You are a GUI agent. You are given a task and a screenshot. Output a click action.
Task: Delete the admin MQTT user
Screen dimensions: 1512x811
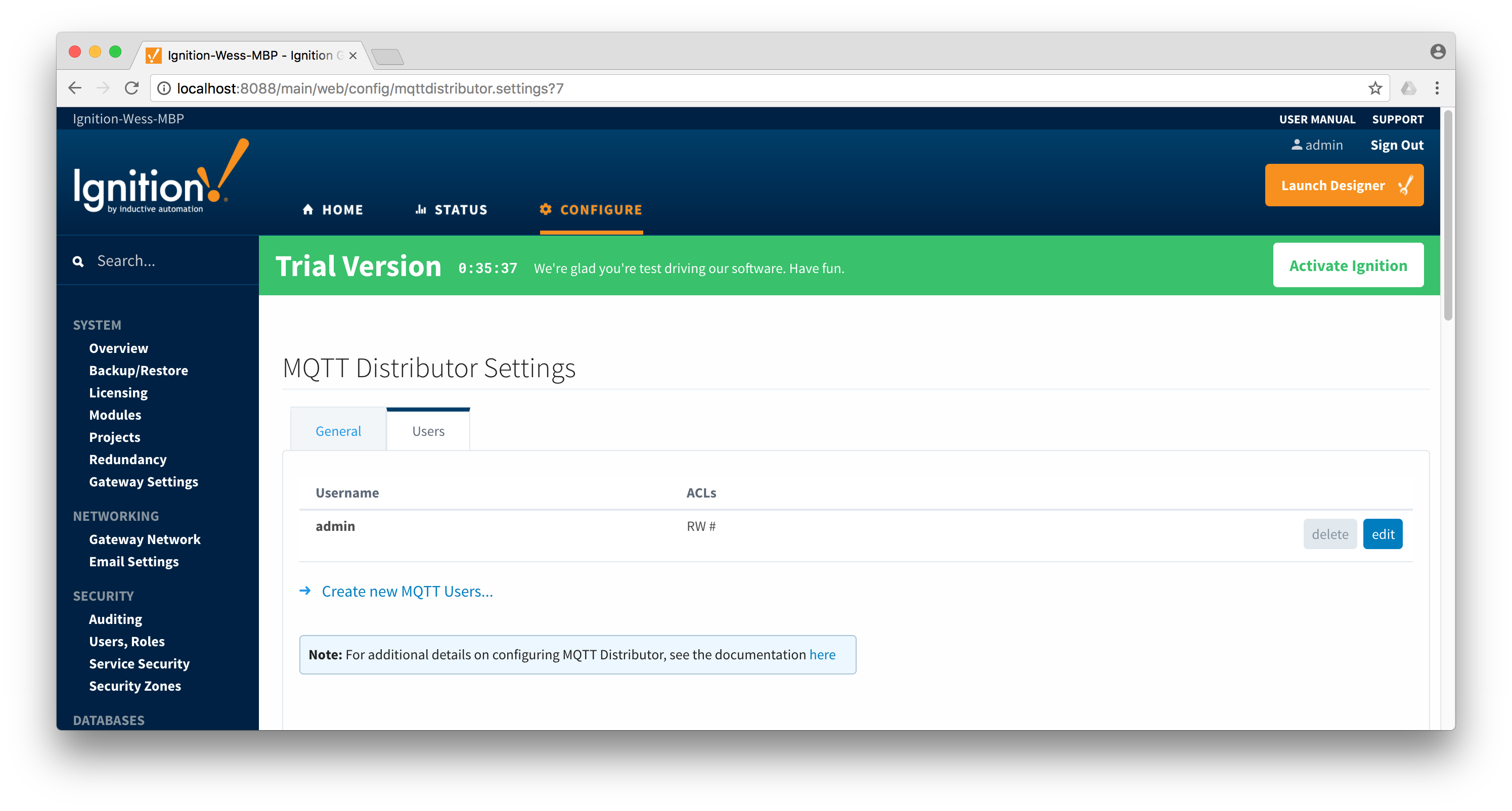tap(1329, 533)
